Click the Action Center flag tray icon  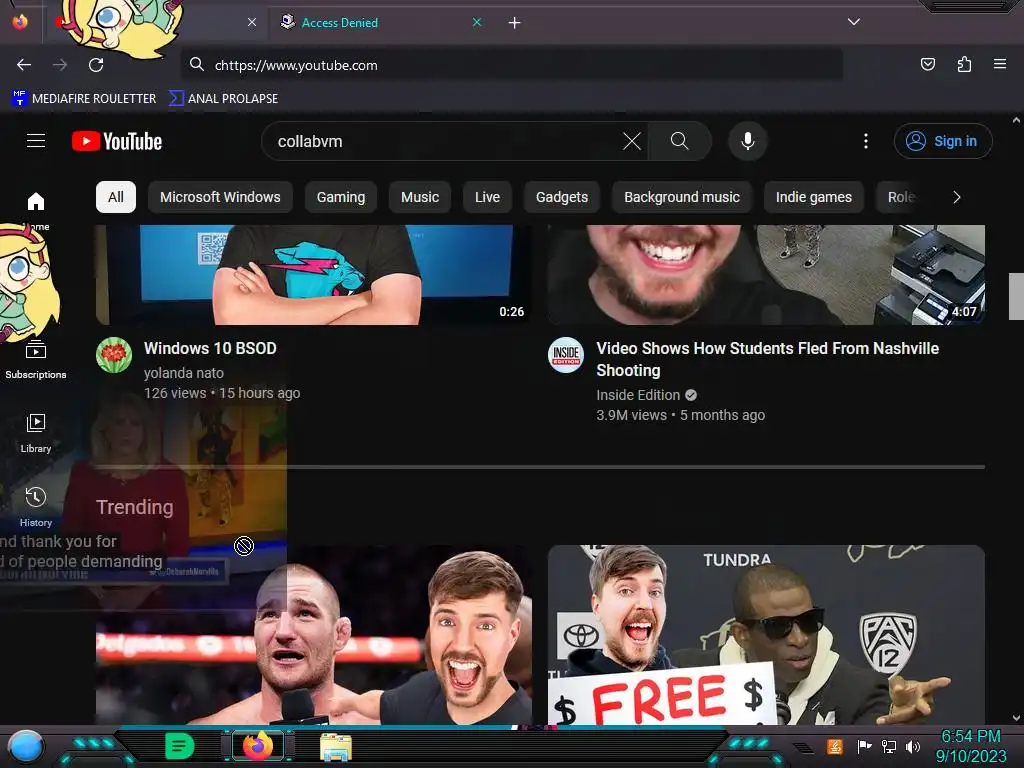coord(865,746)
